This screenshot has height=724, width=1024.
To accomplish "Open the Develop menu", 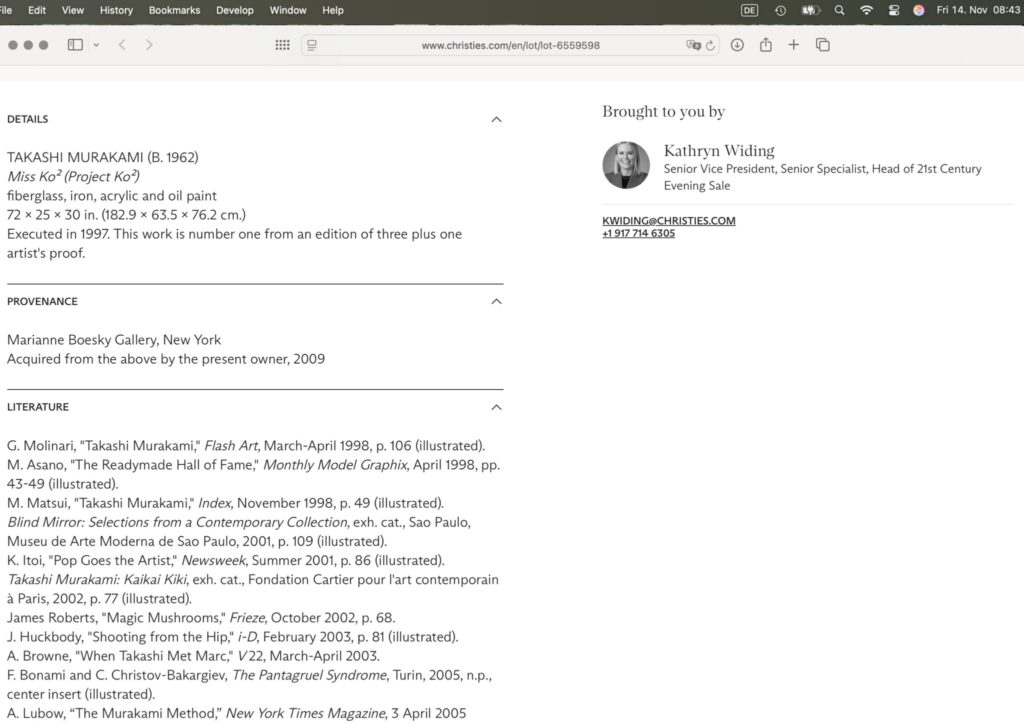I will 235,10.
